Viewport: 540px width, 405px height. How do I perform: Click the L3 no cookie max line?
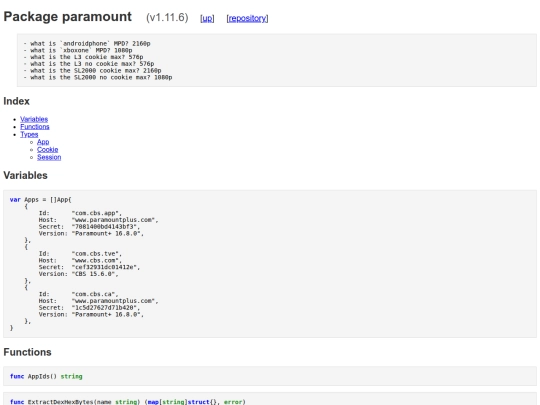tap(89, 64)
